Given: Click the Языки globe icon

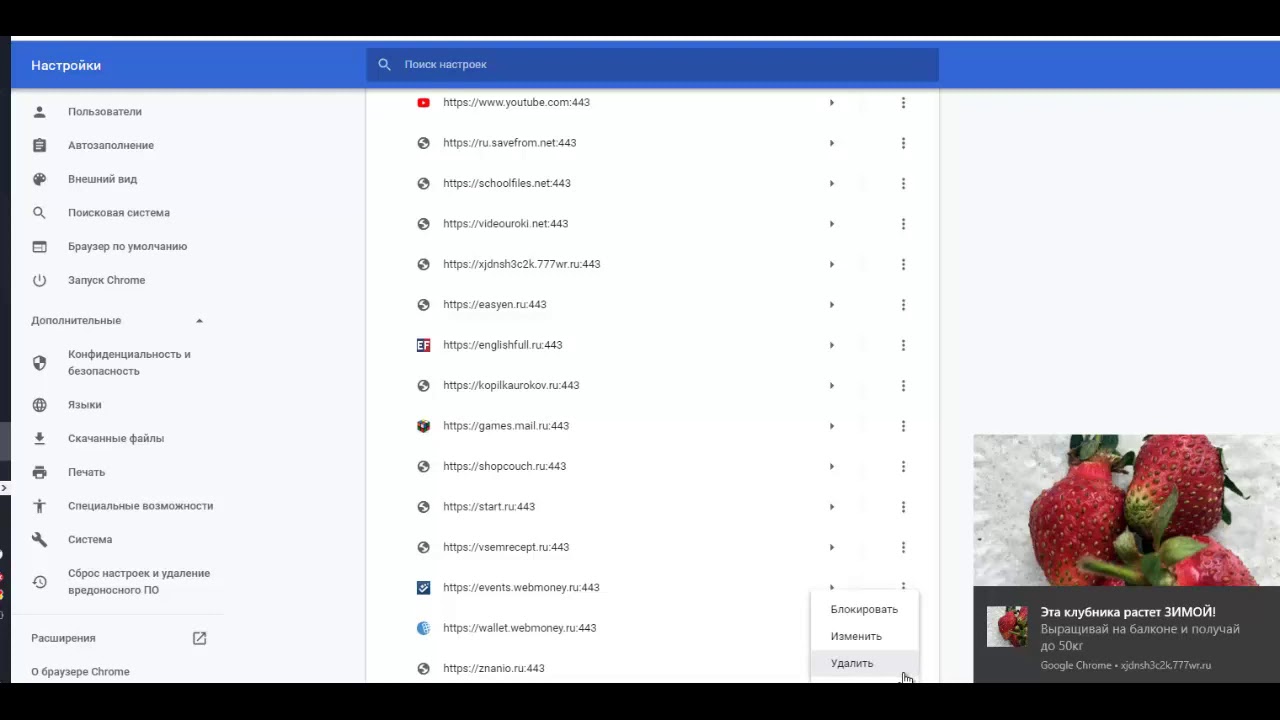Looking at the screenshot, I should [x=39, y=405].
